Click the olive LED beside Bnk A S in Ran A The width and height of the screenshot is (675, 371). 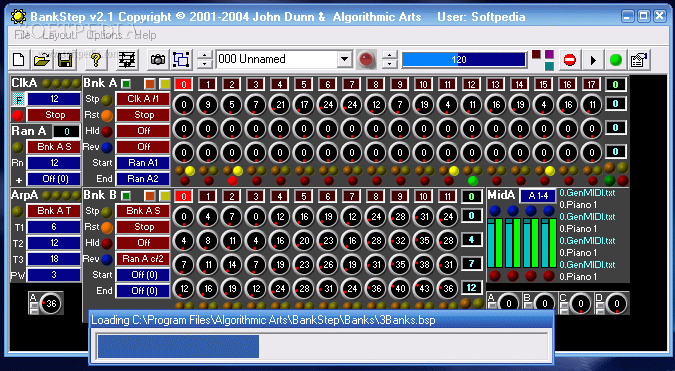tap(18, 147)
